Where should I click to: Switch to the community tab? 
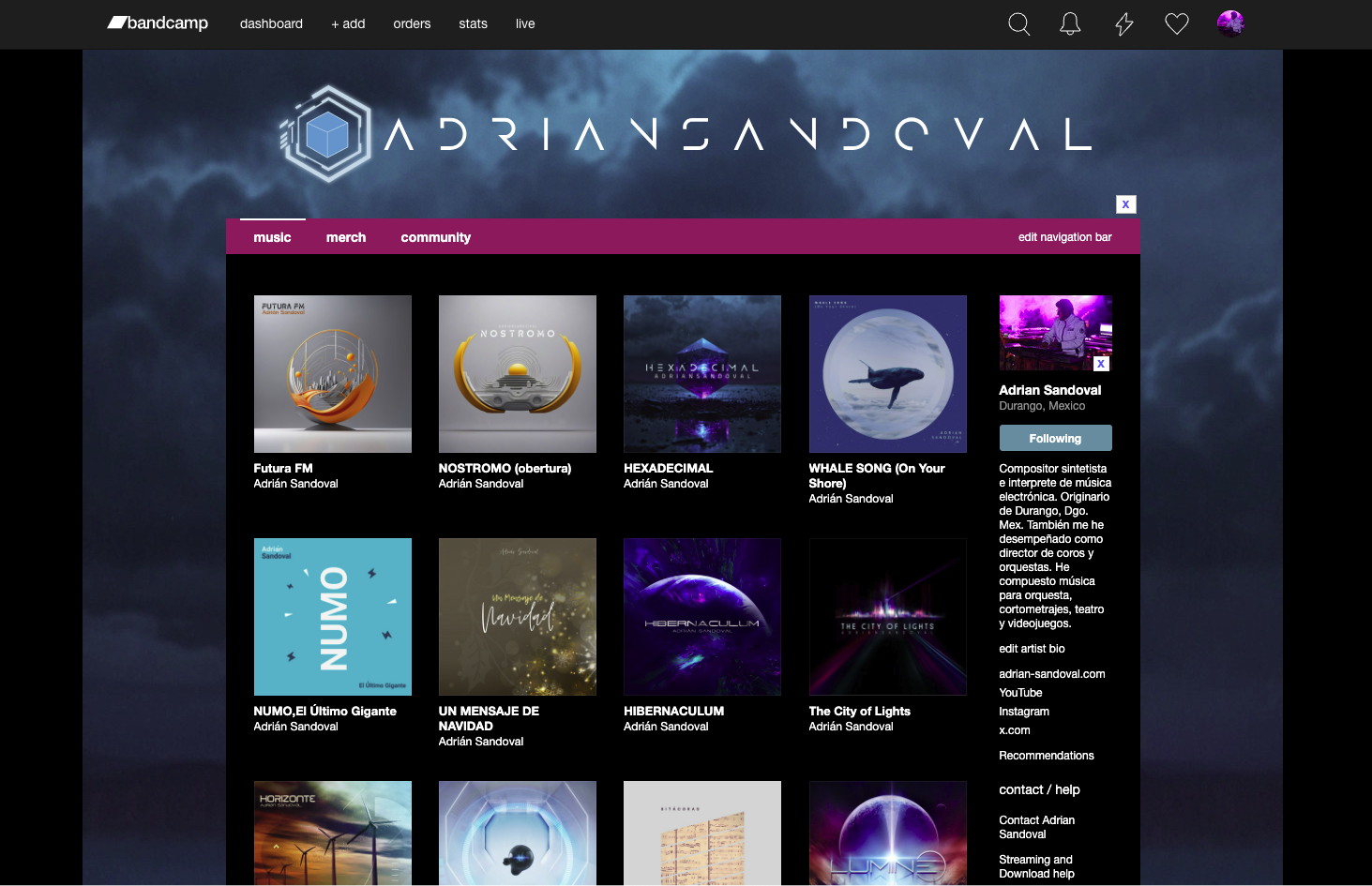point(435,238)
